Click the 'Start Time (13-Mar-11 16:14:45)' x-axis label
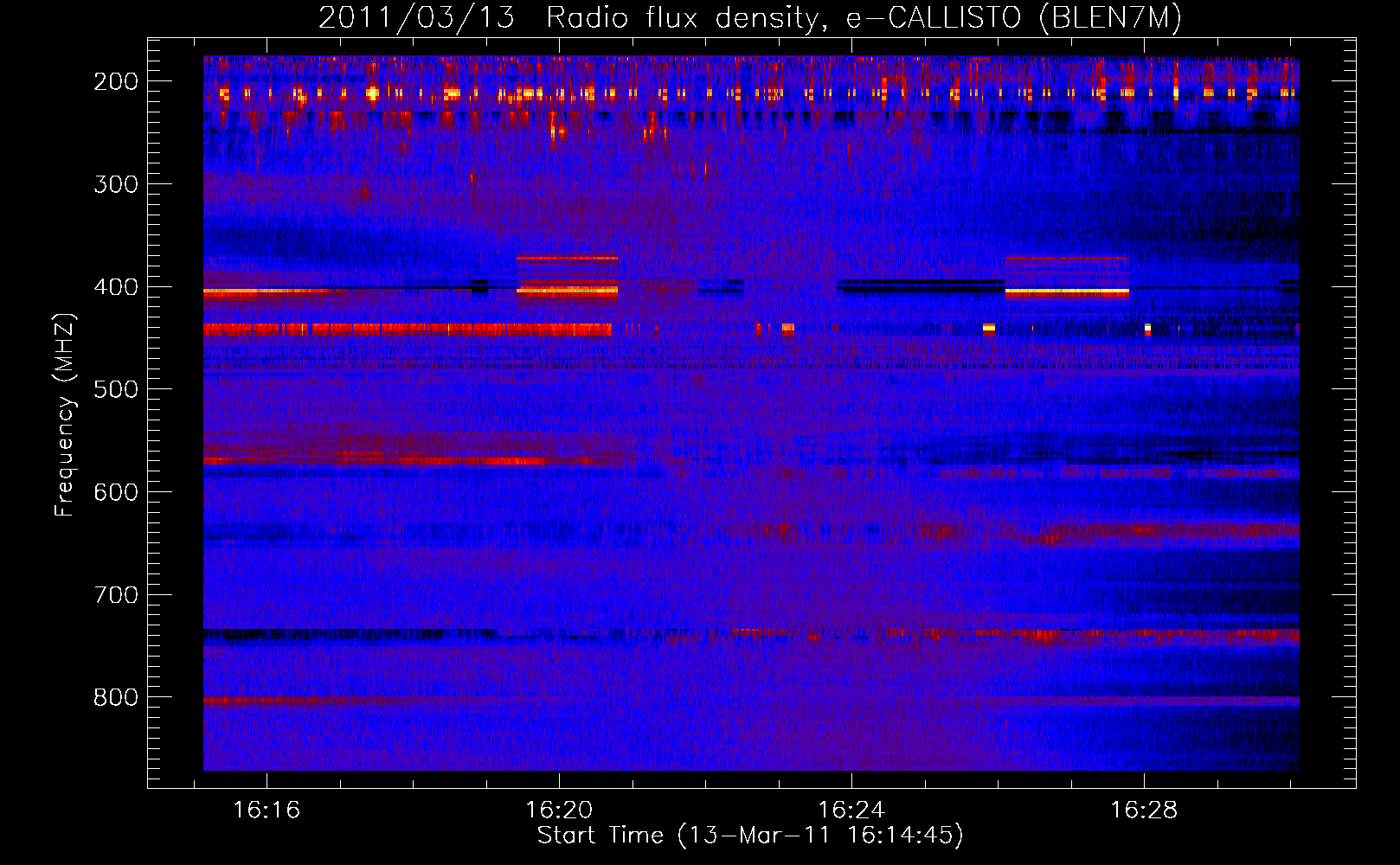 (750, 836)
